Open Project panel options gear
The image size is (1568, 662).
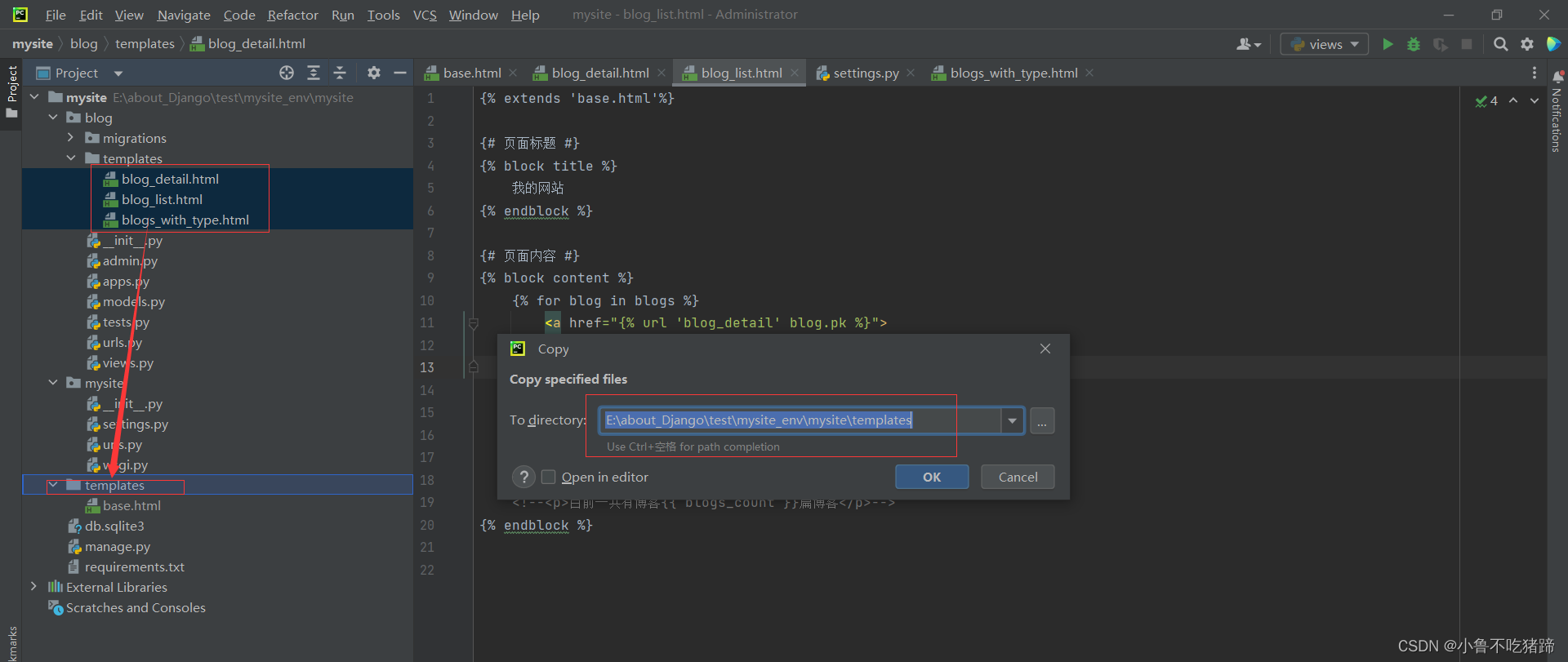tap(374, 73)
